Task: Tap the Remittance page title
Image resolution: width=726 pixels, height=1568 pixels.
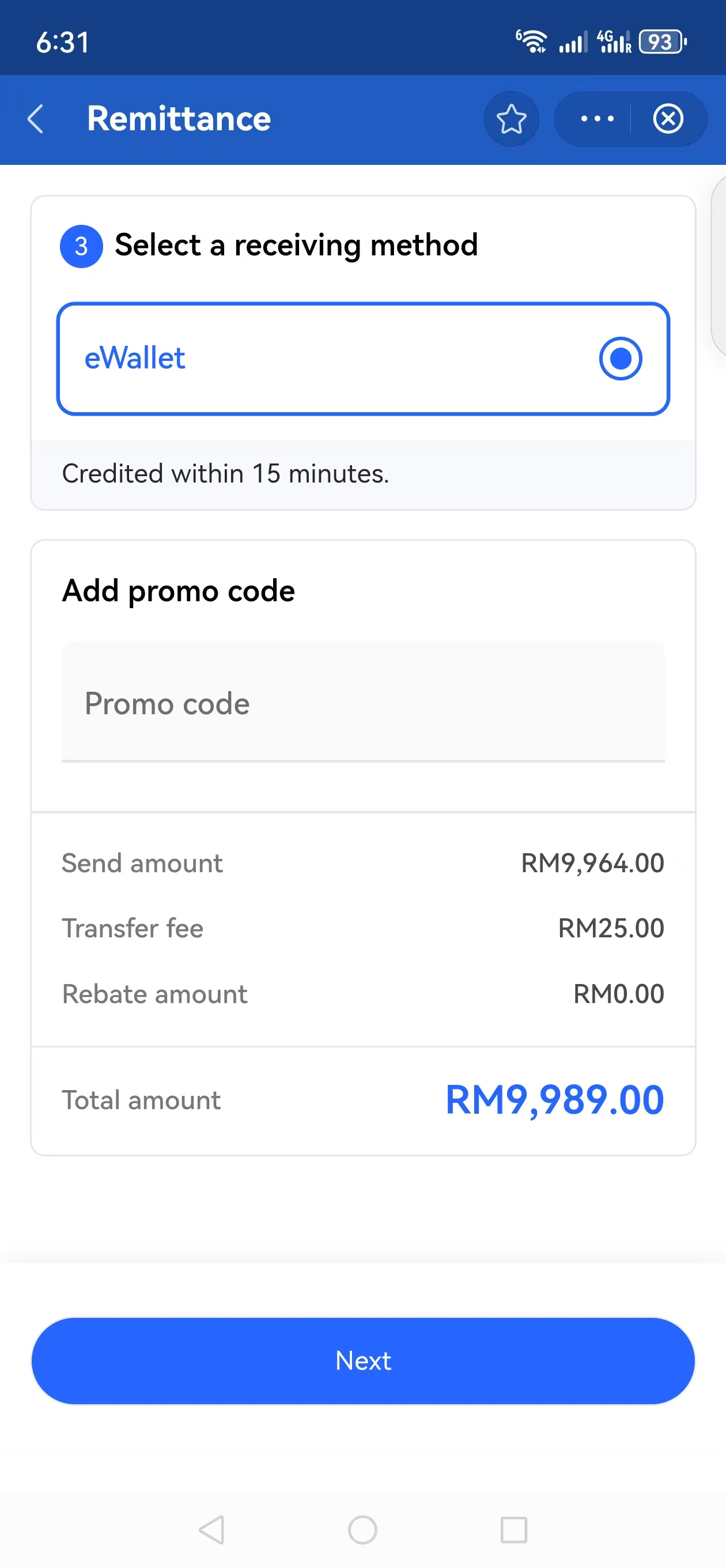Action: tap(179, 119)
